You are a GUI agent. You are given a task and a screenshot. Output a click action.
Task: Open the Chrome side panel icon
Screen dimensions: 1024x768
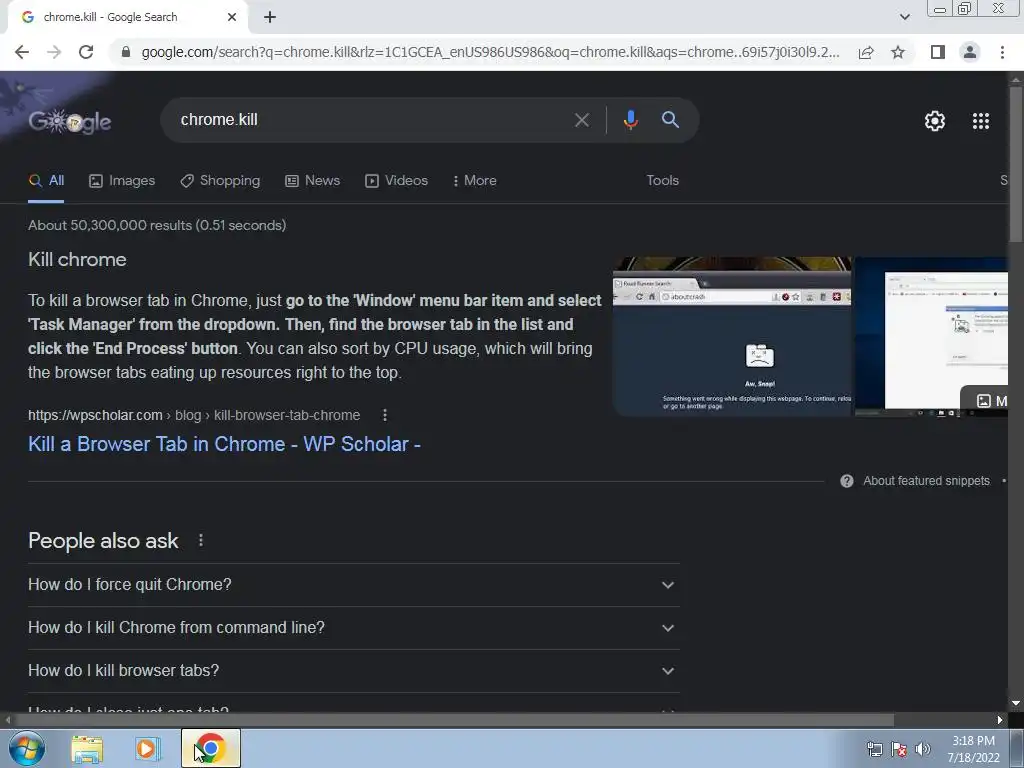(938, 52)
